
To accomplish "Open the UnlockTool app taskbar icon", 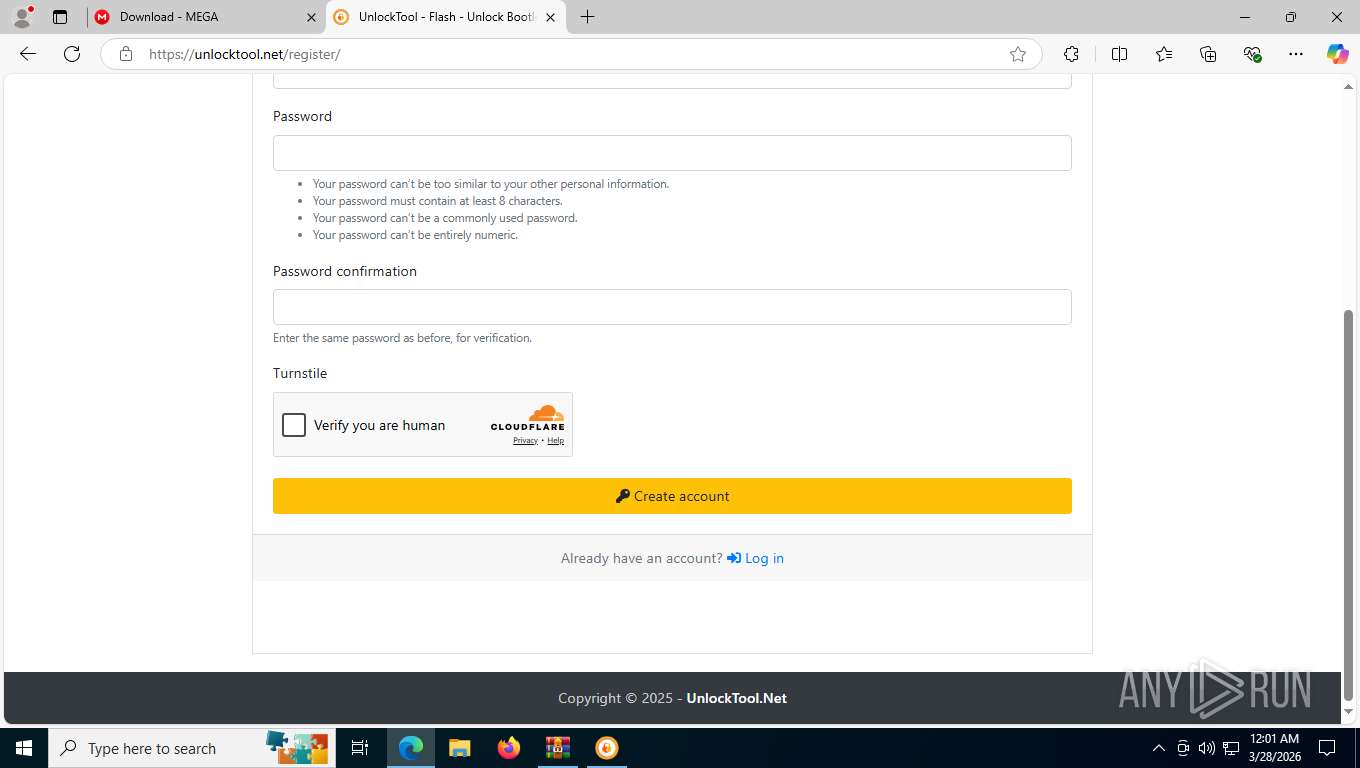I will click(x=606, y=748).
